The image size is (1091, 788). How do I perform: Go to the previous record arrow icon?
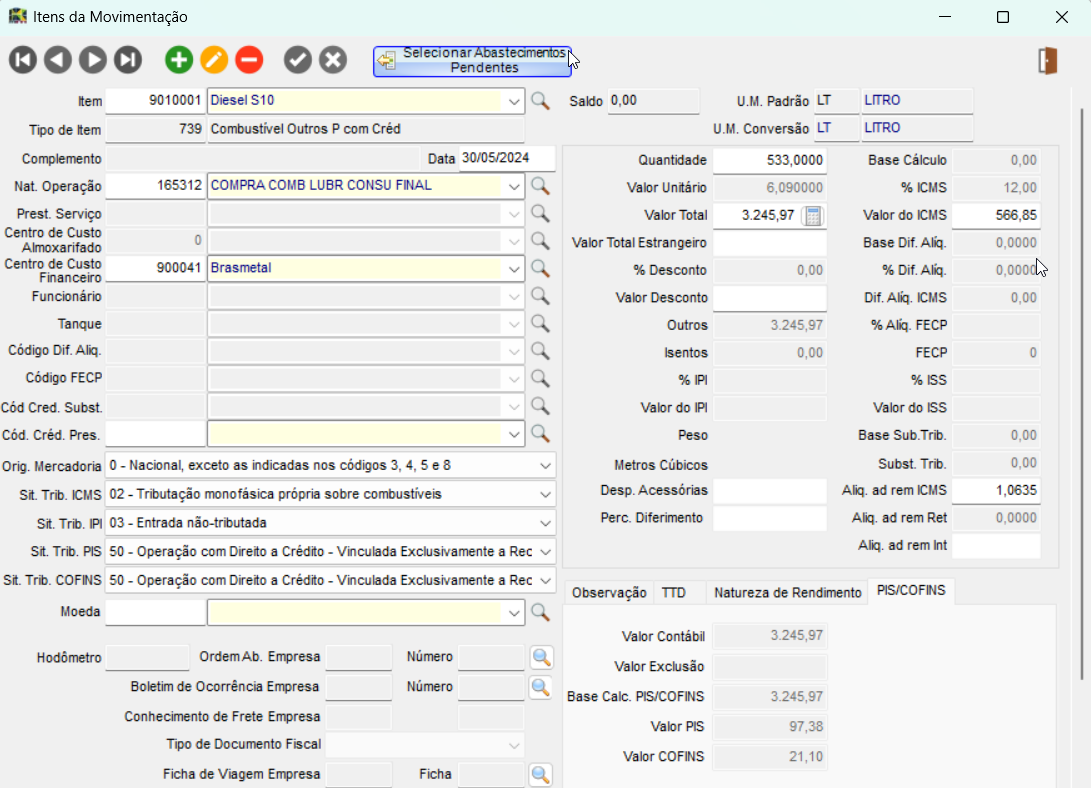click(x=58, y=60)
